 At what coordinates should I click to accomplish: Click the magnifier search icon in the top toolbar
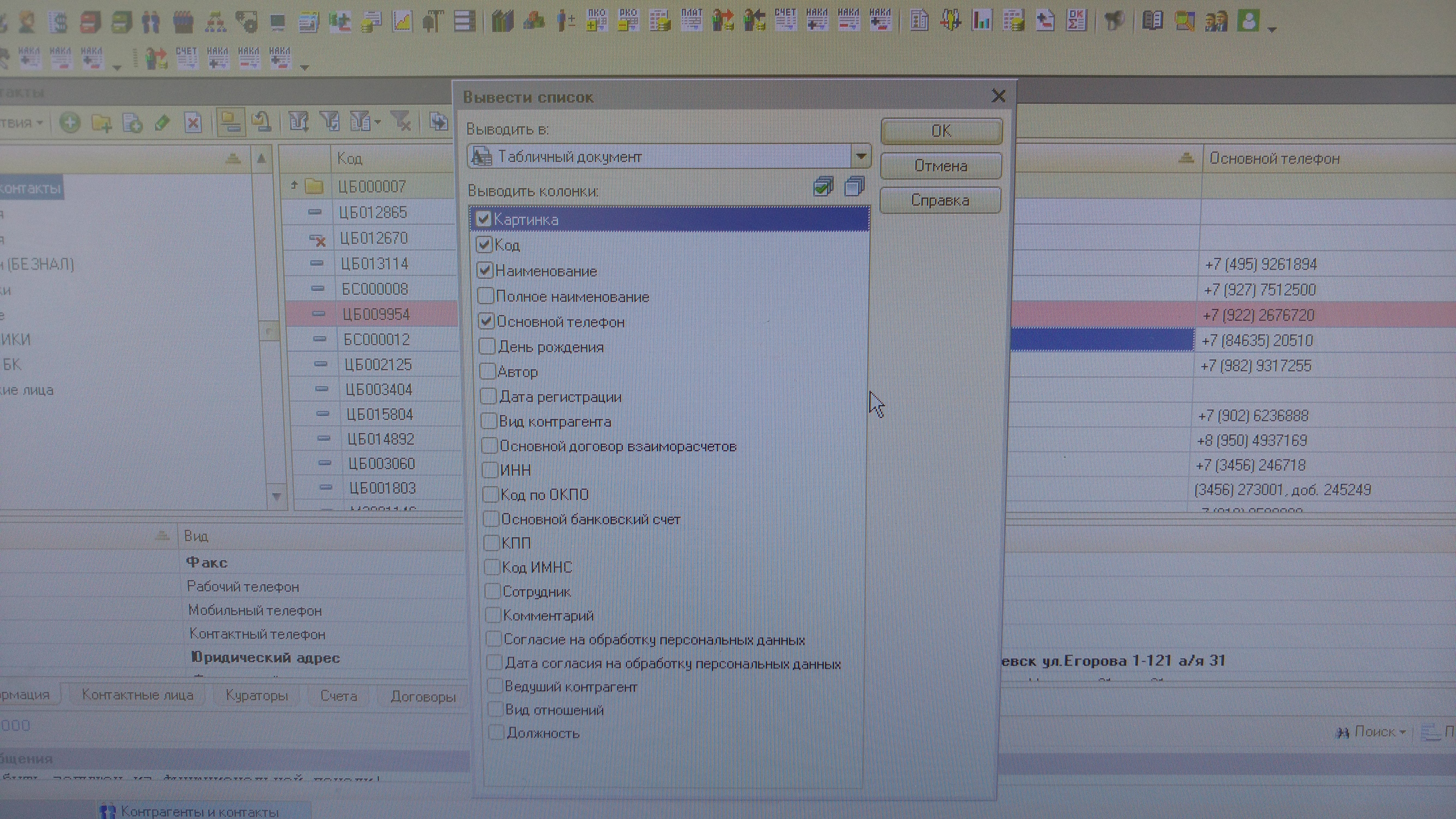(1185, 22)
